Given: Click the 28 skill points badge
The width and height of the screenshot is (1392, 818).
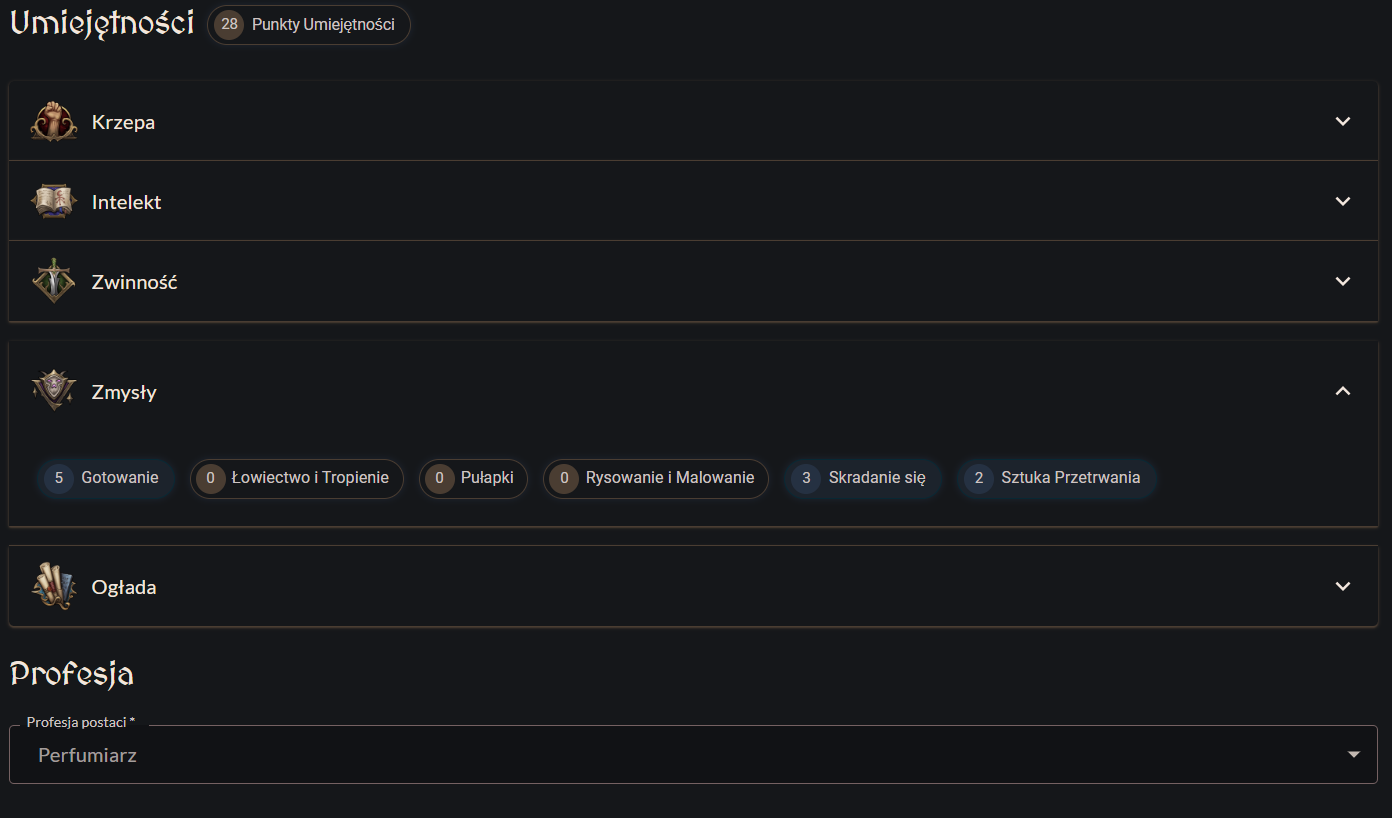Looking at the screenshot, I should (x=230, y=25).
